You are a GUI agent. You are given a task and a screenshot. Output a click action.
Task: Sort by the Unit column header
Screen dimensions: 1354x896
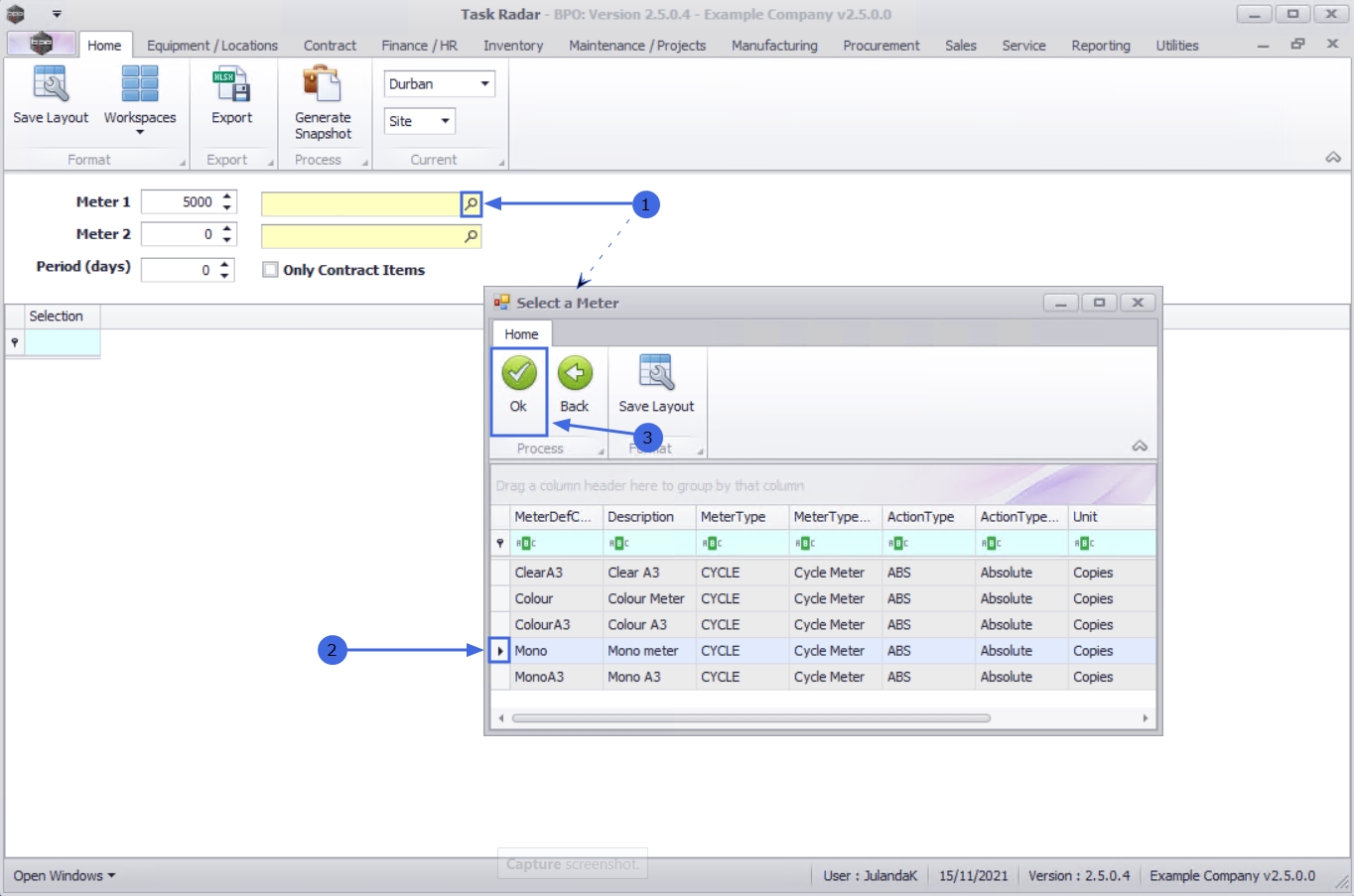1112,517
